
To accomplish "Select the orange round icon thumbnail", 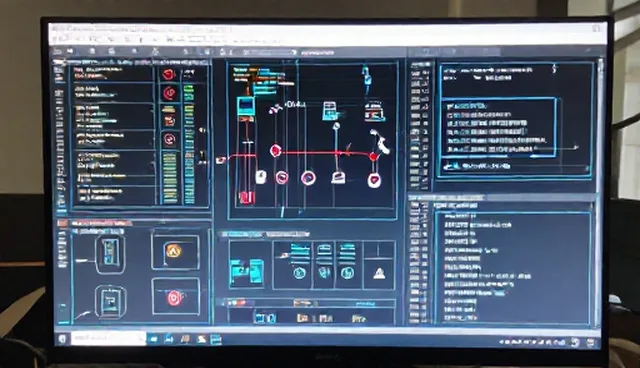I will coord(173,251).
